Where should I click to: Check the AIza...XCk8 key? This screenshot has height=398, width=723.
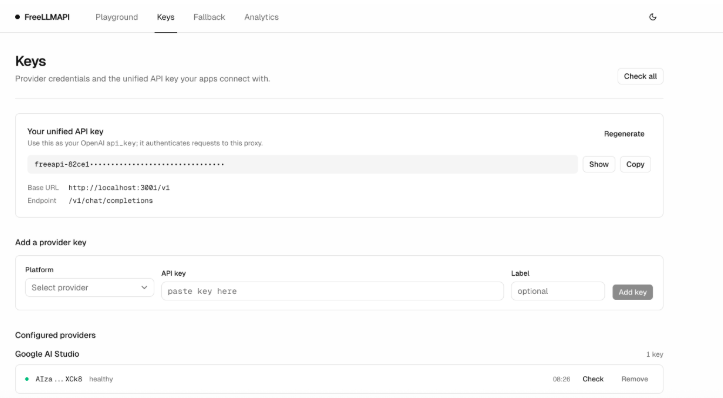(593, 379)
